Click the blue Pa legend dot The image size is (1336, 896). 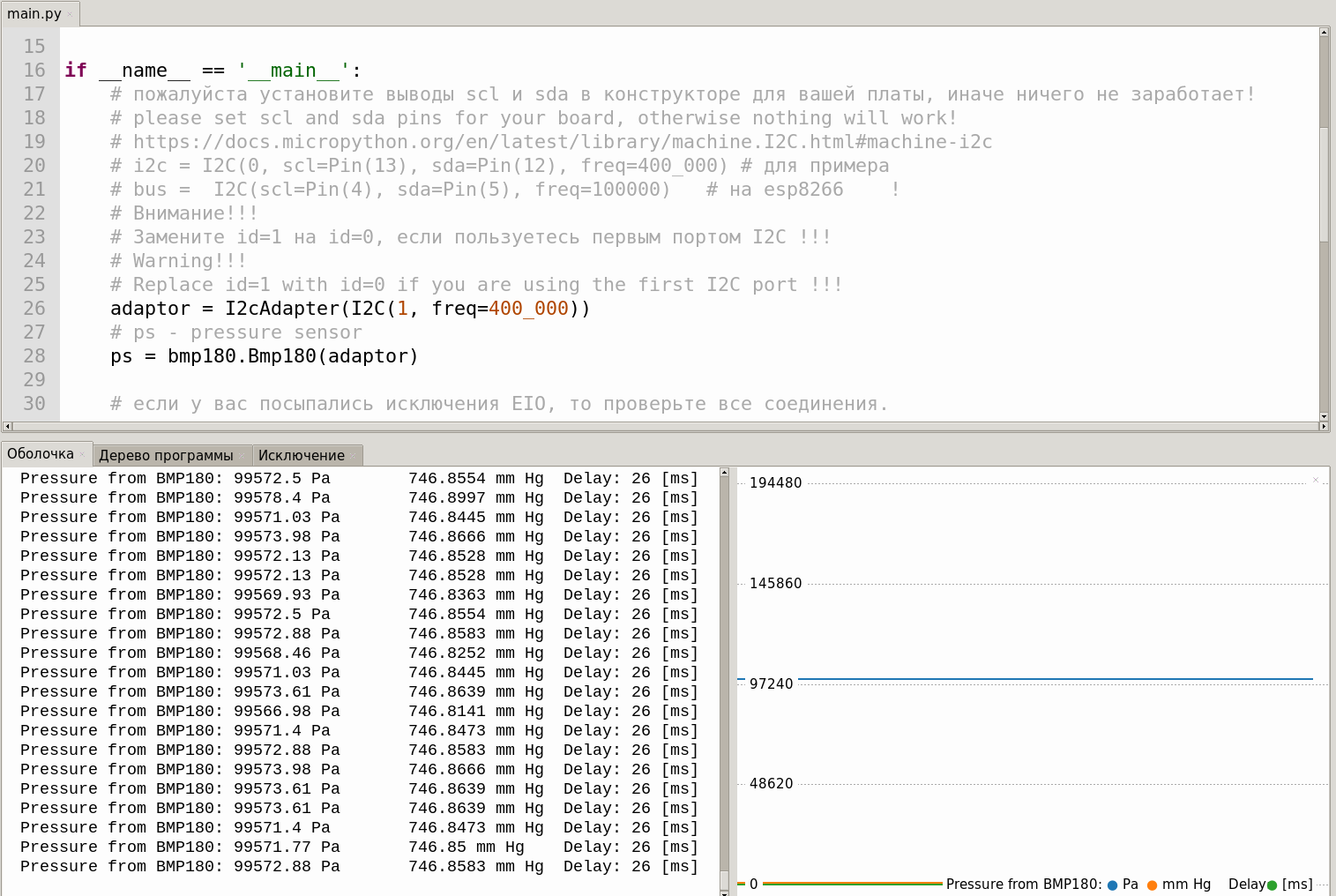pos(1112,885)
